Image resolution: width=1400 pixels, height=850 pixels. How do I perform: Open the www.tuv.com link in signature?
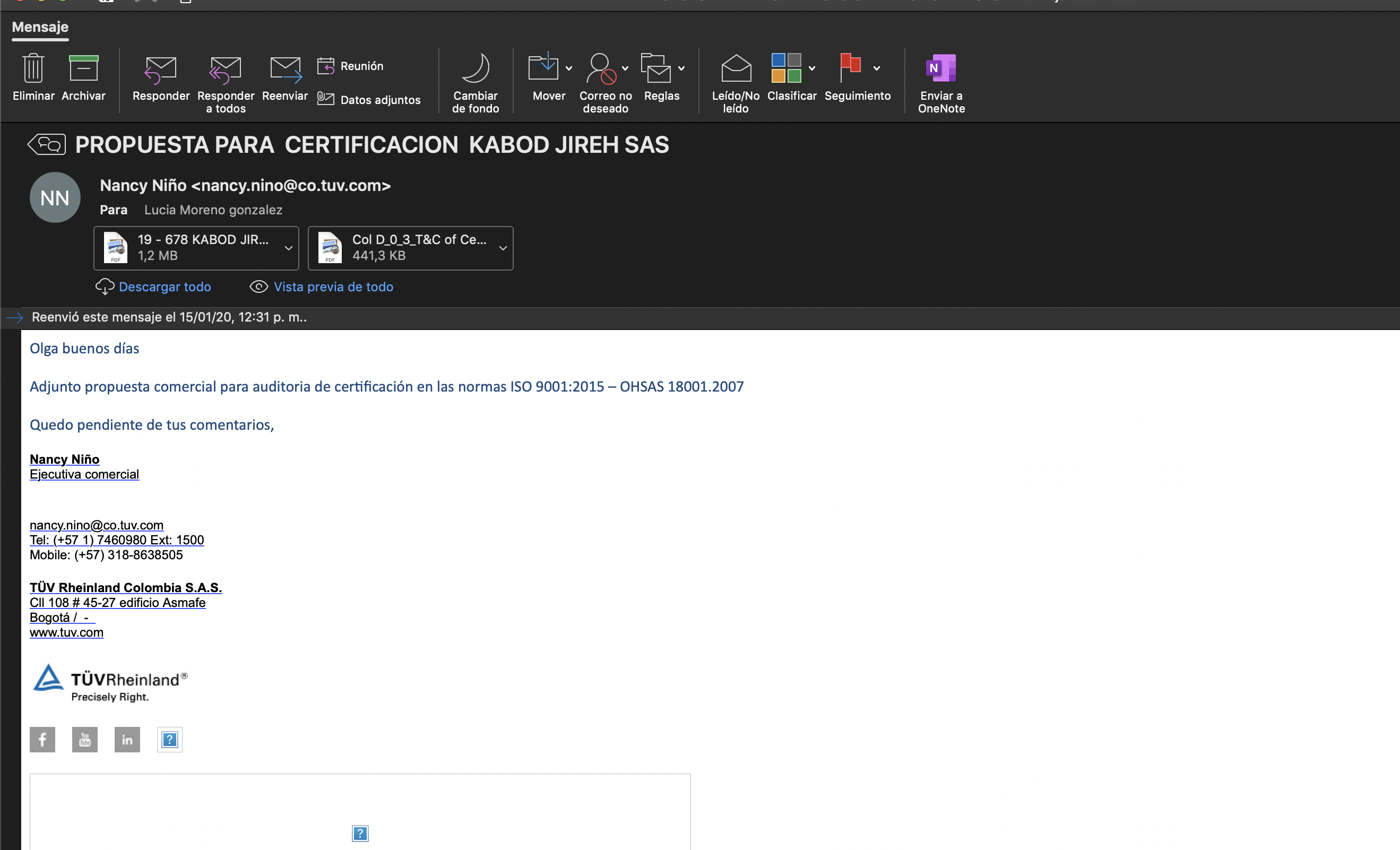coord(66,632)
